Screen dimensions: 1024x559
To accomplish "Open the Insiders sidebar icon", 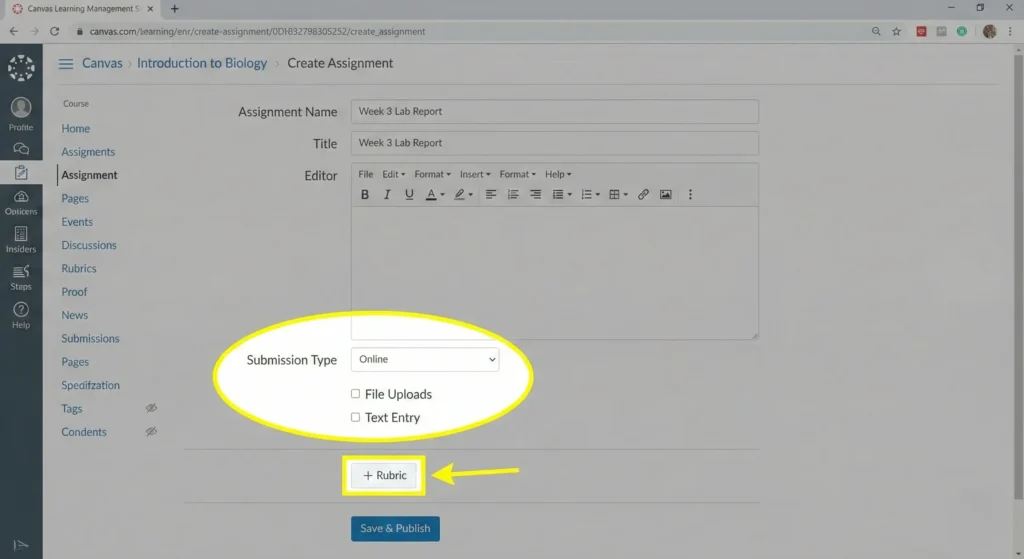I will click(x=21, y=234).
